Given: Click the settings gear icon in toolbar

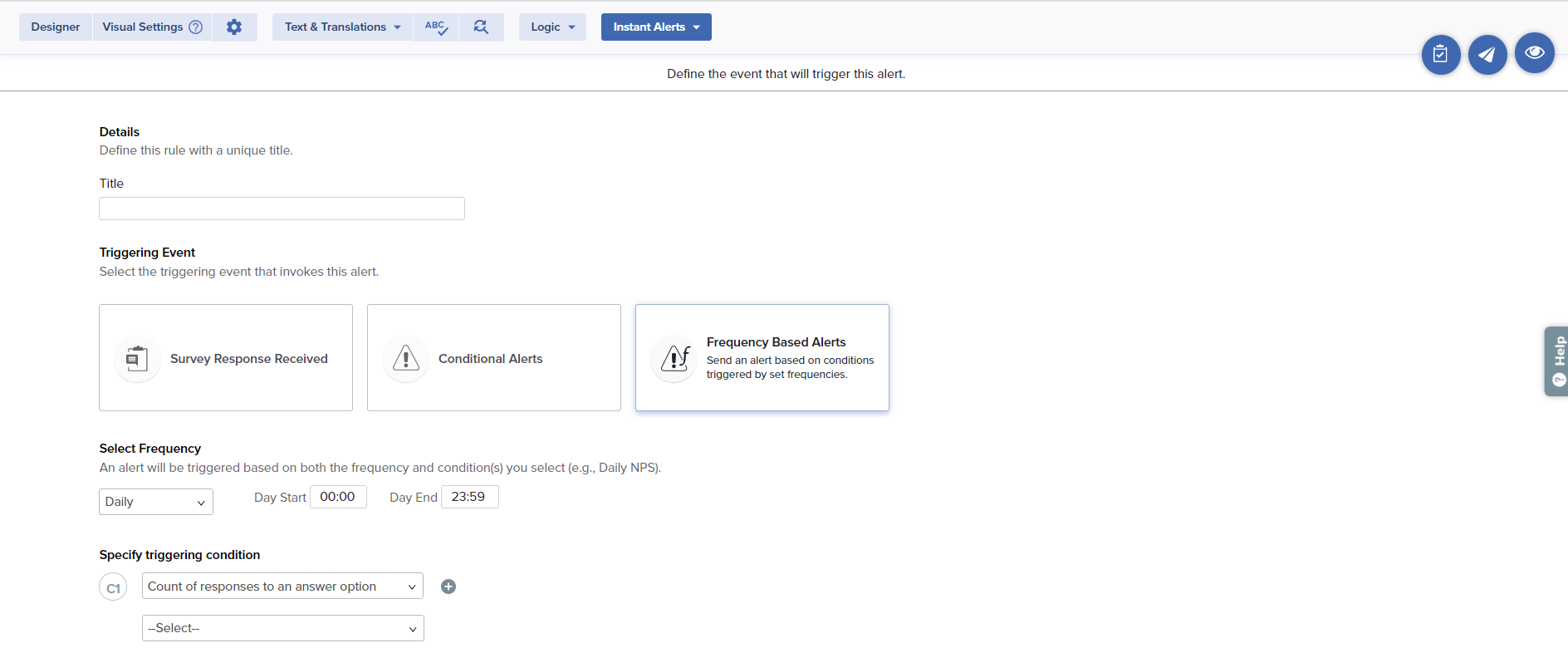Looking at the screenshot, I should 234,27.
